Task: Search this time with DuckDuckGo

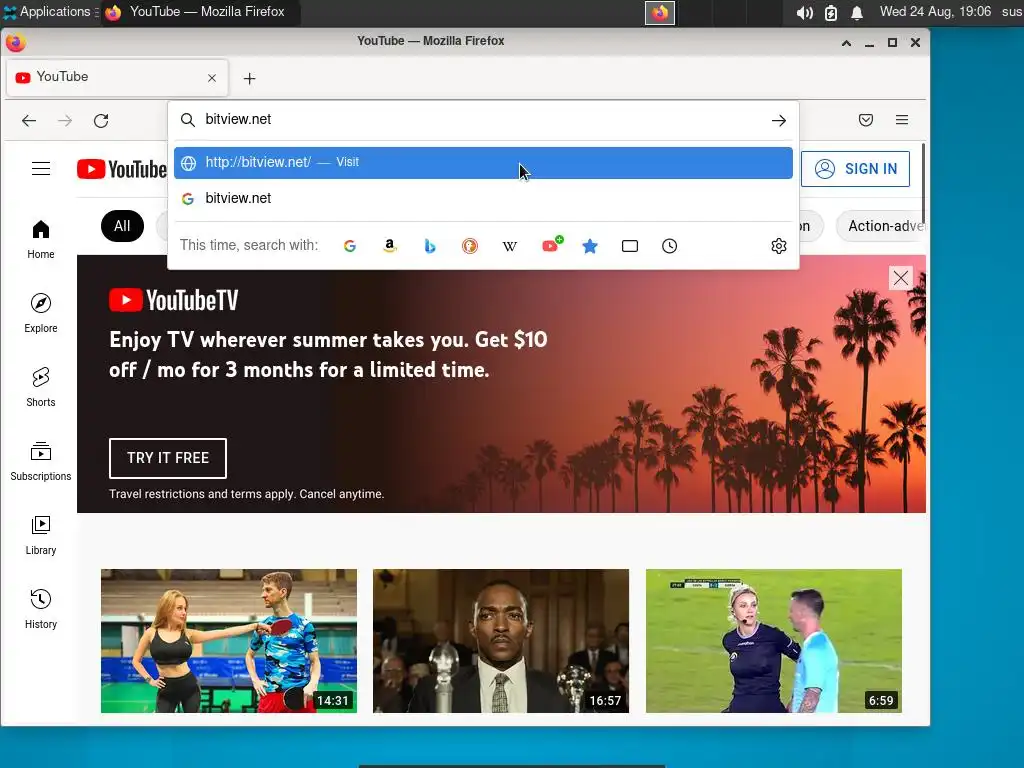Action: [470, 246]
